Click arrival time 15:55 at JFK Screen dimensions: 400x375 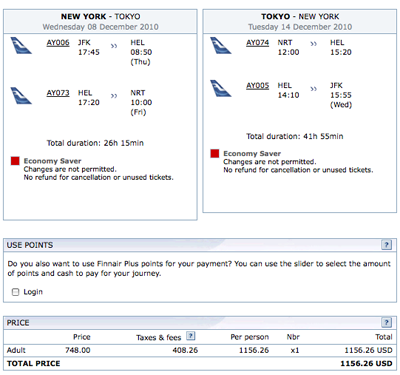pyautogui.click(x=341, y=95)
